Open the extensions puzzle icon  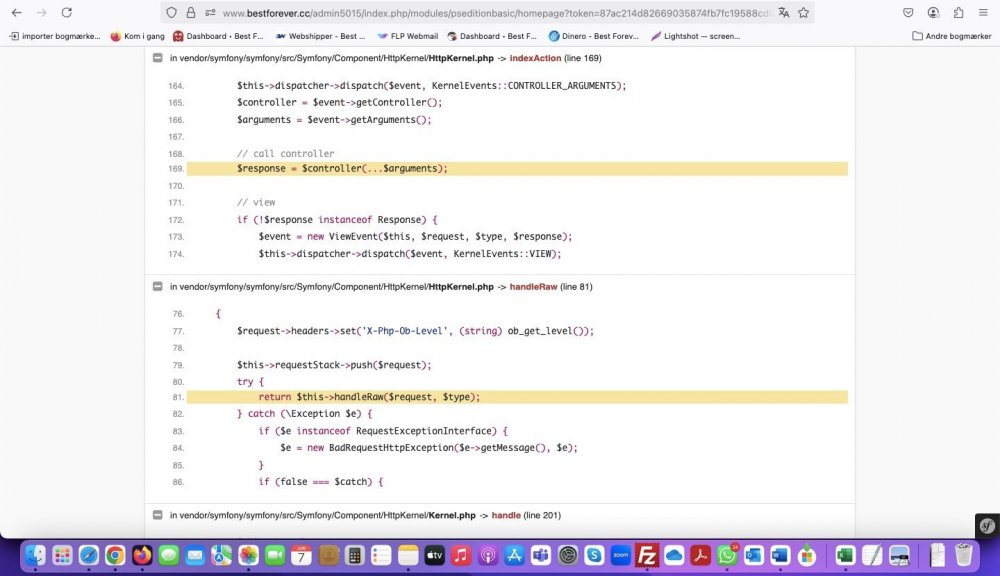tap(959, 12)
